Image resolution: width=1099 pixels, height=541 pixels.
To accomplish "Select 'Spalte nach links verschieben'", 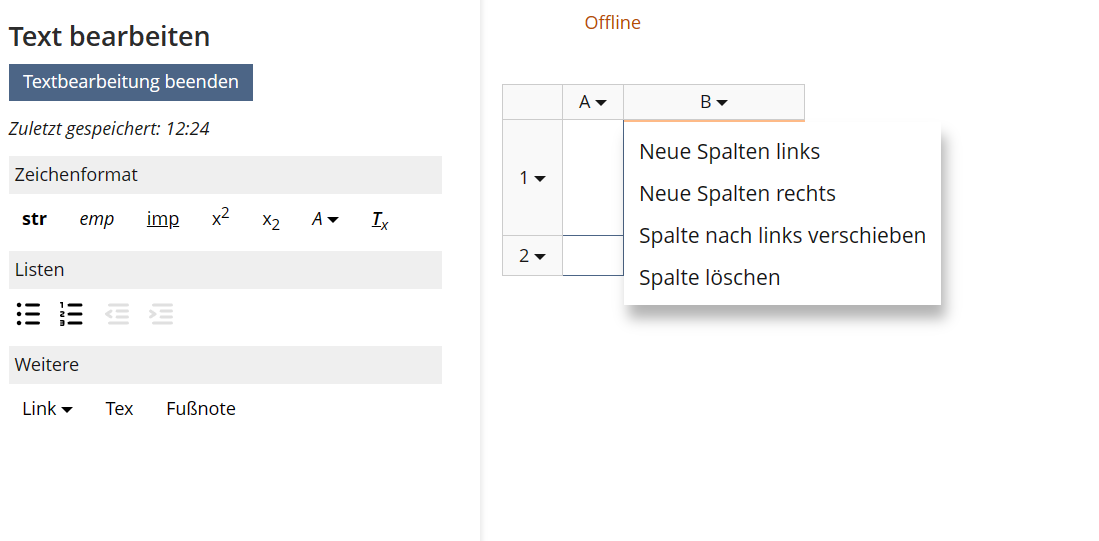I will (782, 236).
